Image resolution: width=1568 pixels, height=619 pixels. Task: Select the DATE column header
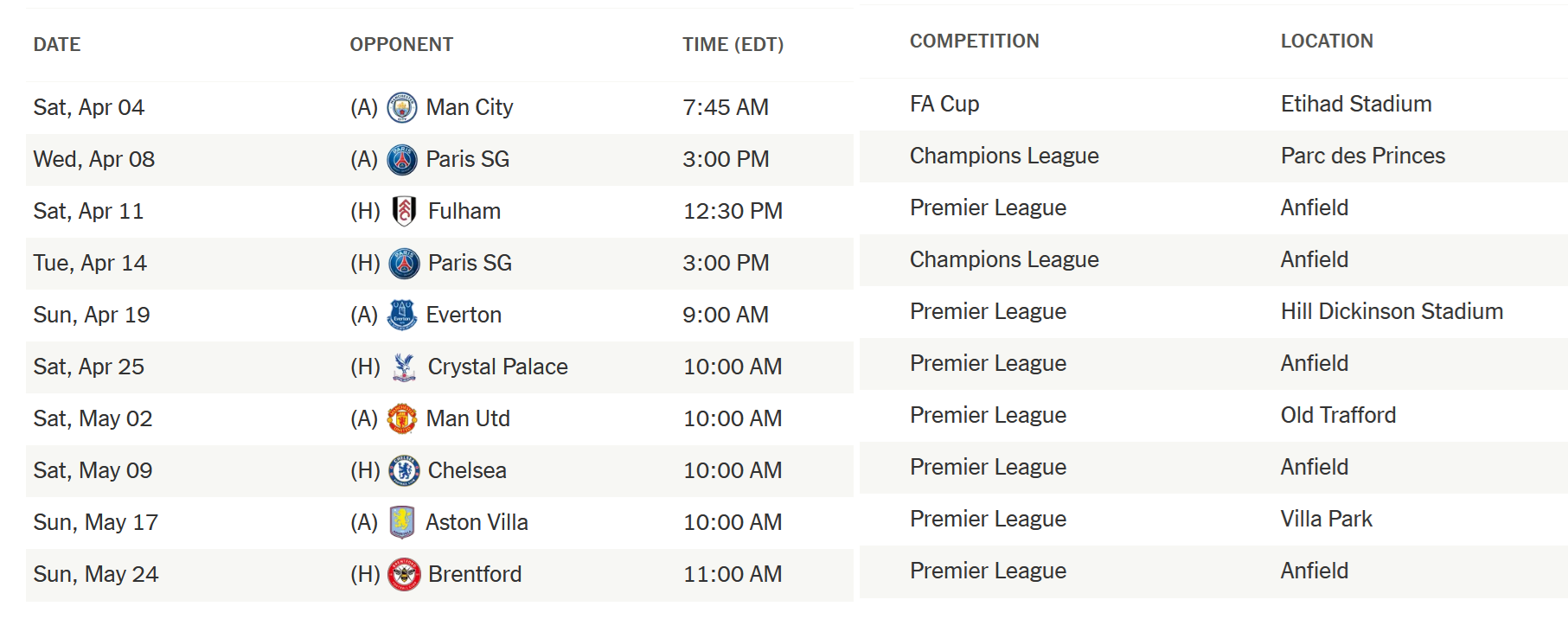[x=57, y=45]
